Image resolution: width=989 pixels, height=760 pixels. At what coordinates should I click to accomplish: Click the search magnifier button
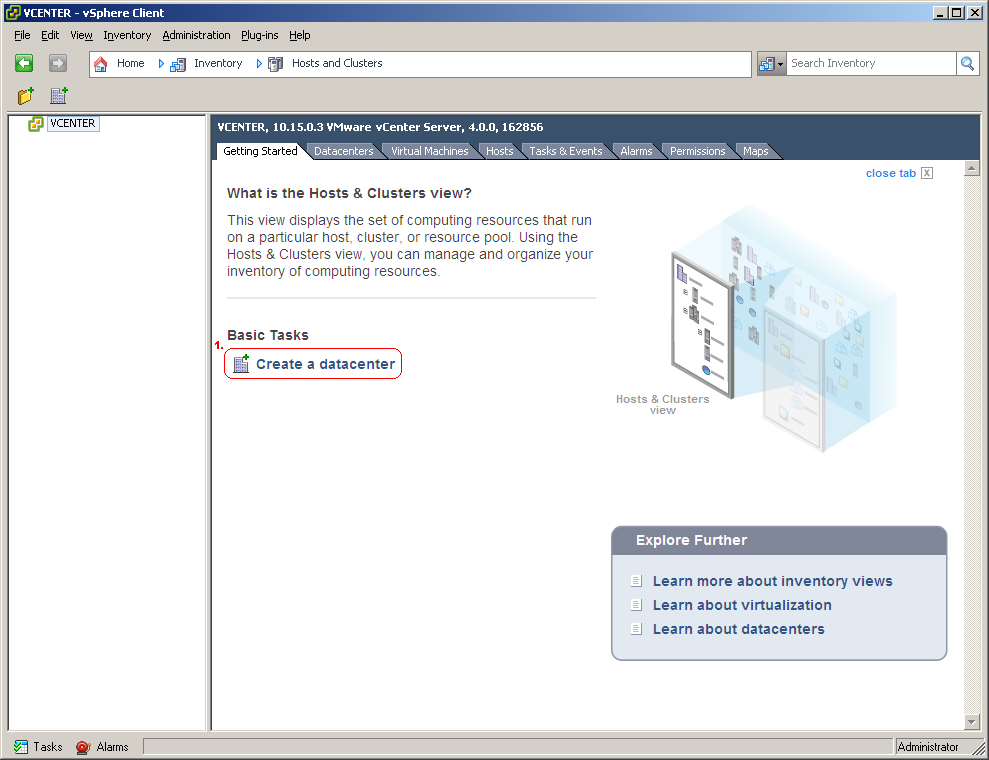[967, 63]
